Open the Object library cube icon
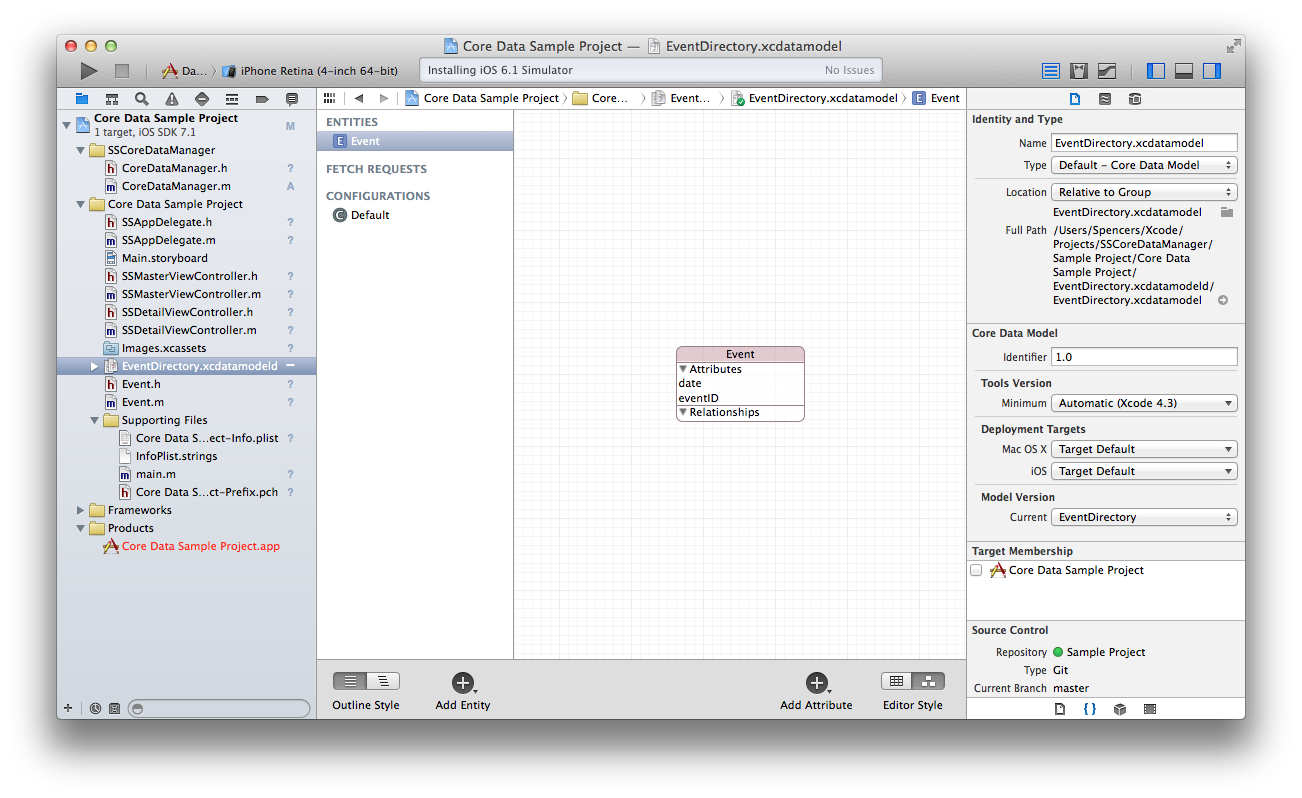 click(1120, 709)
